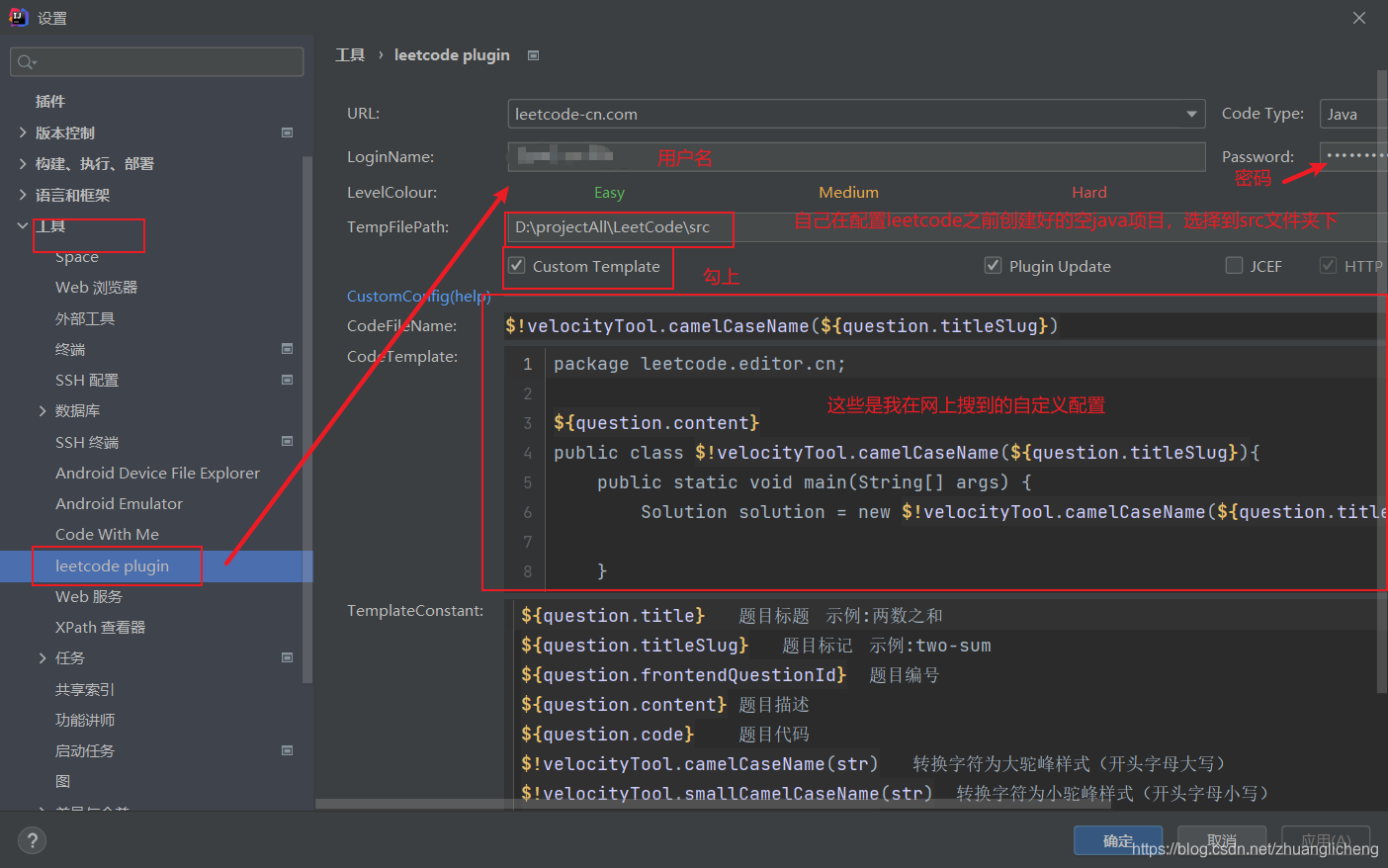The image size is (1388, 868).
Task: Select Web 浏览器 settings item
Action: pos(96,287)
